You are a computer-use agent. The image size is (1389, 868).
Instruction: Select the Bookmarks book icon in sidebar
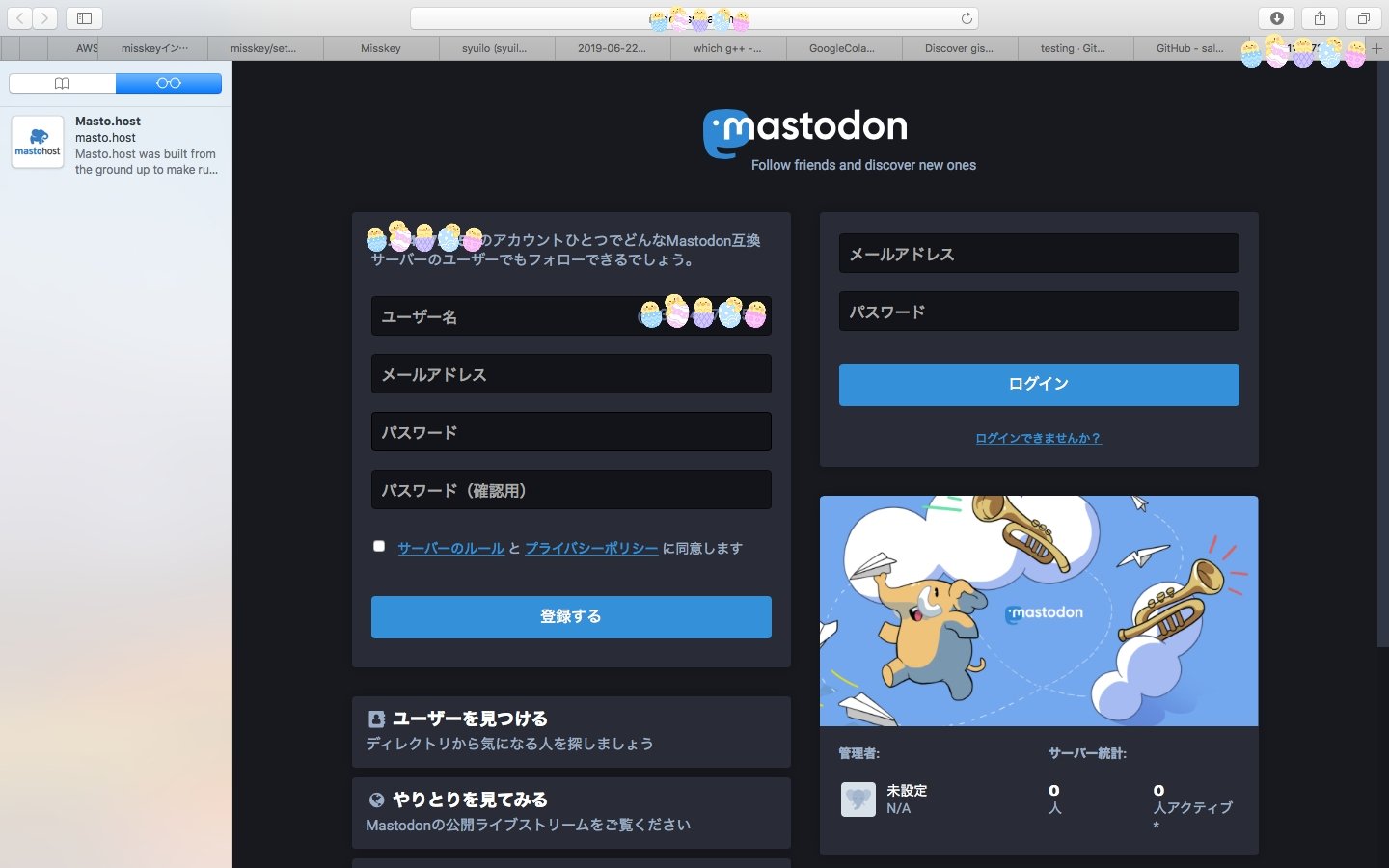coord(63,84)
